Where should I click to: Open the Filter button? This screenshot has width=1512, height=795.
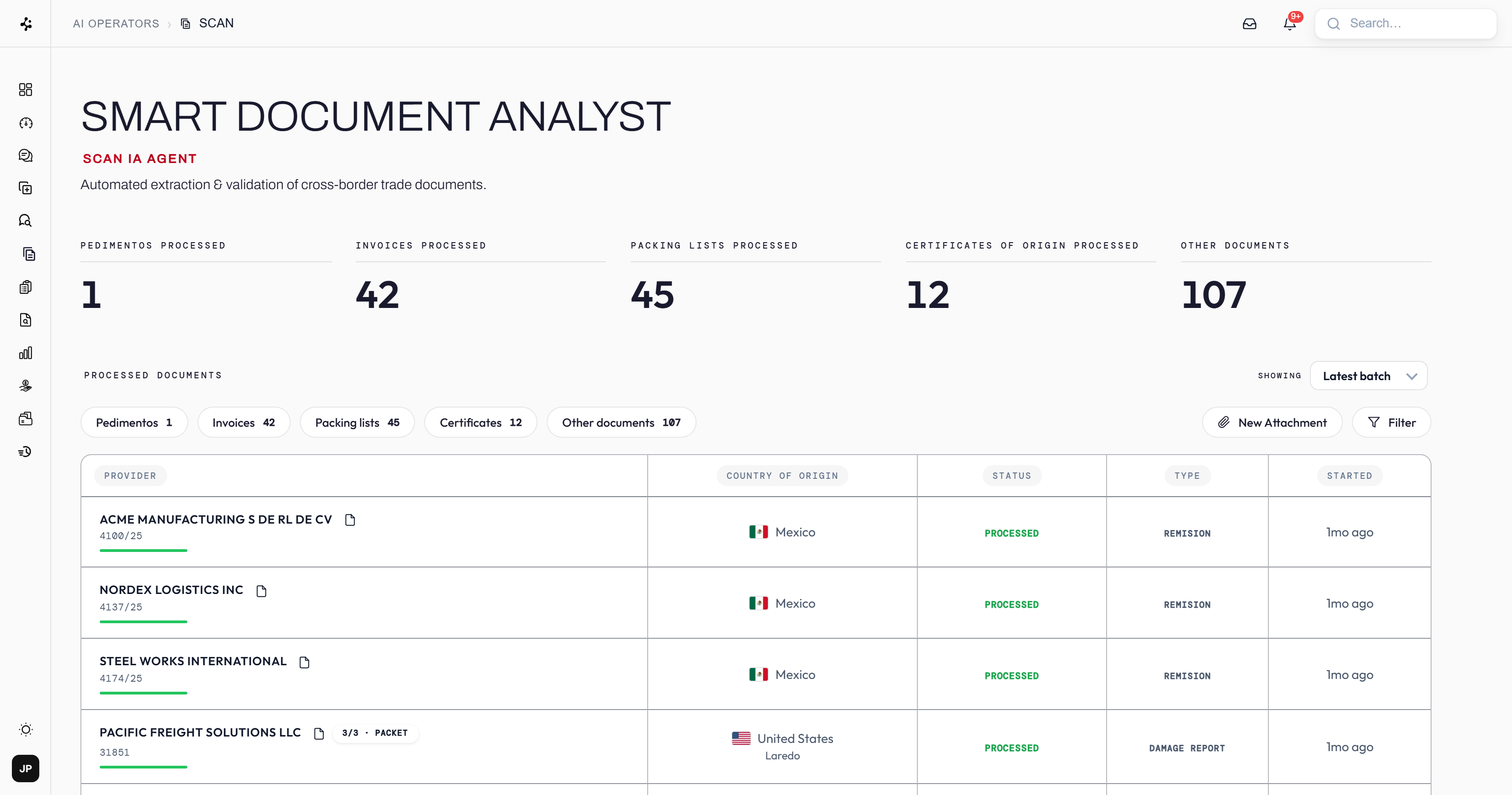(1391, 423)
